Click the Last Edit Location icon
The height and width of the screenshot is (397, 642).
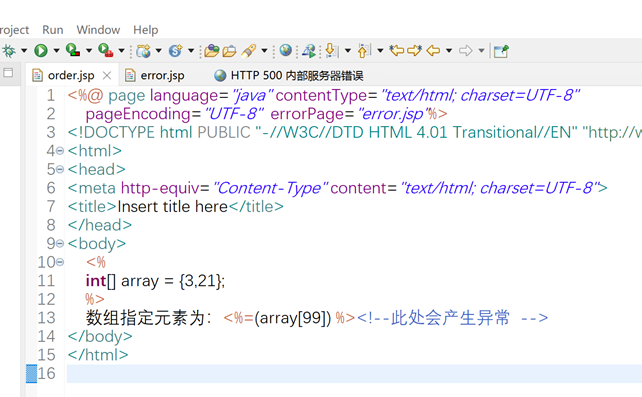coord(396,50)
